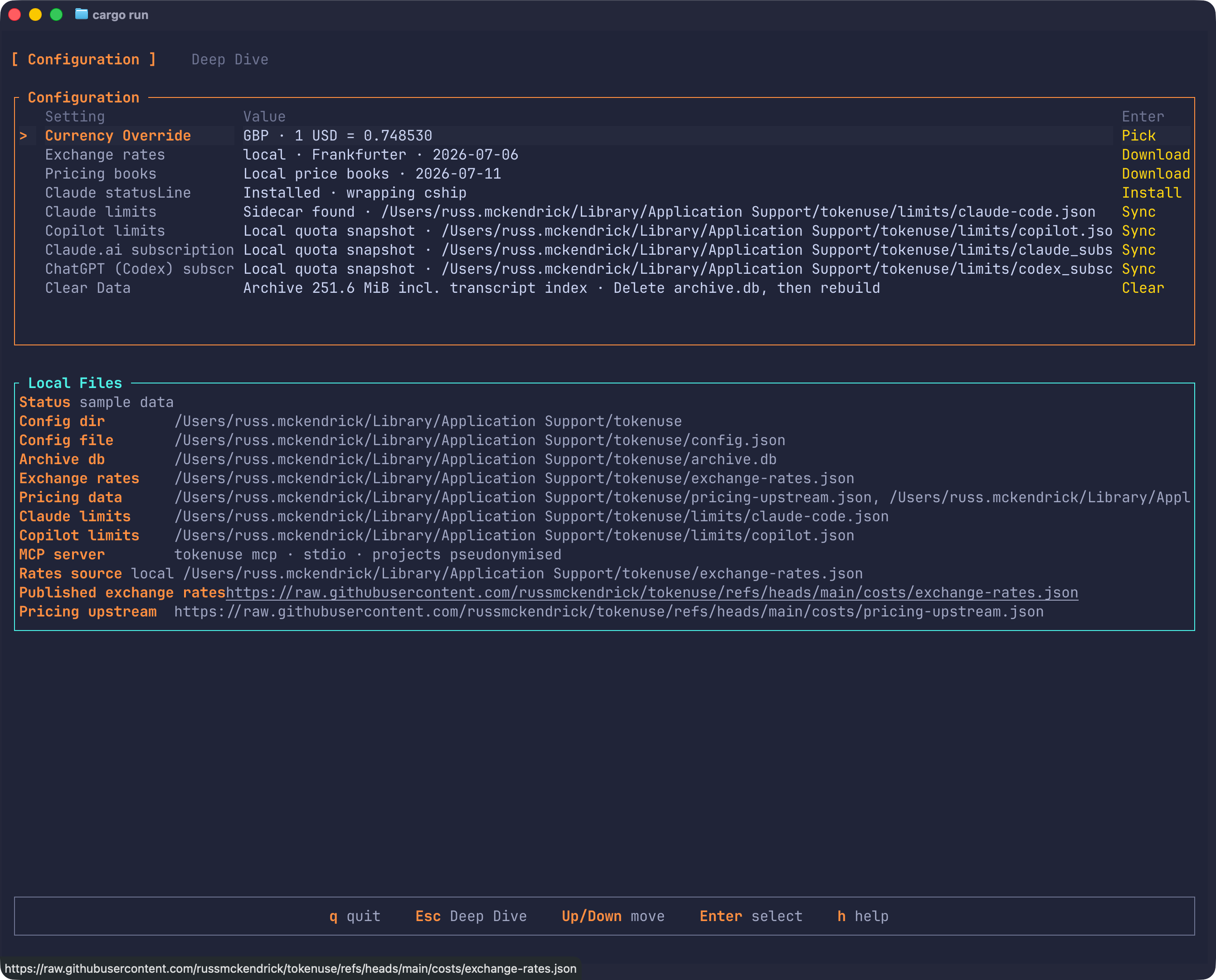Select the Claude.ai subscription setting row
The image size is (1216, 980).
[x=605, y=250]
